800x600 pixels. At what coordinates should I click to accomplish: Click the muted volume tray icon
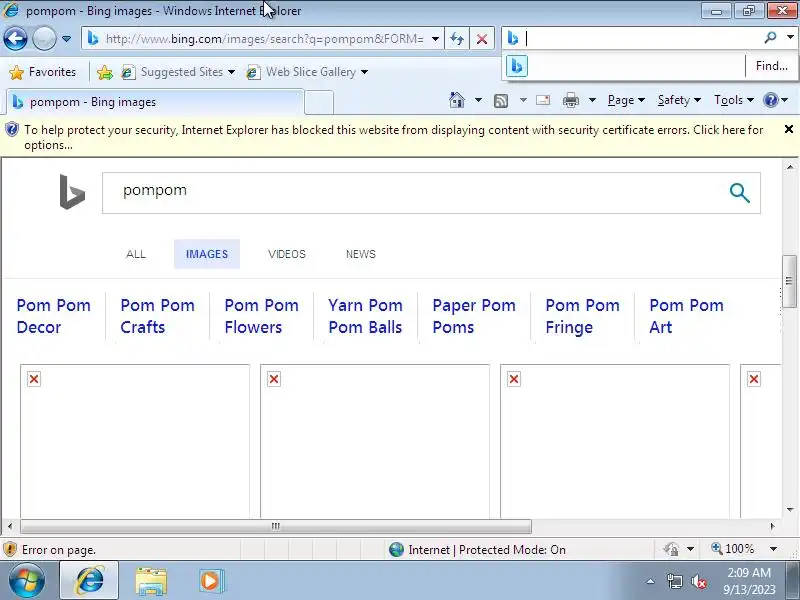click(699, 581)
